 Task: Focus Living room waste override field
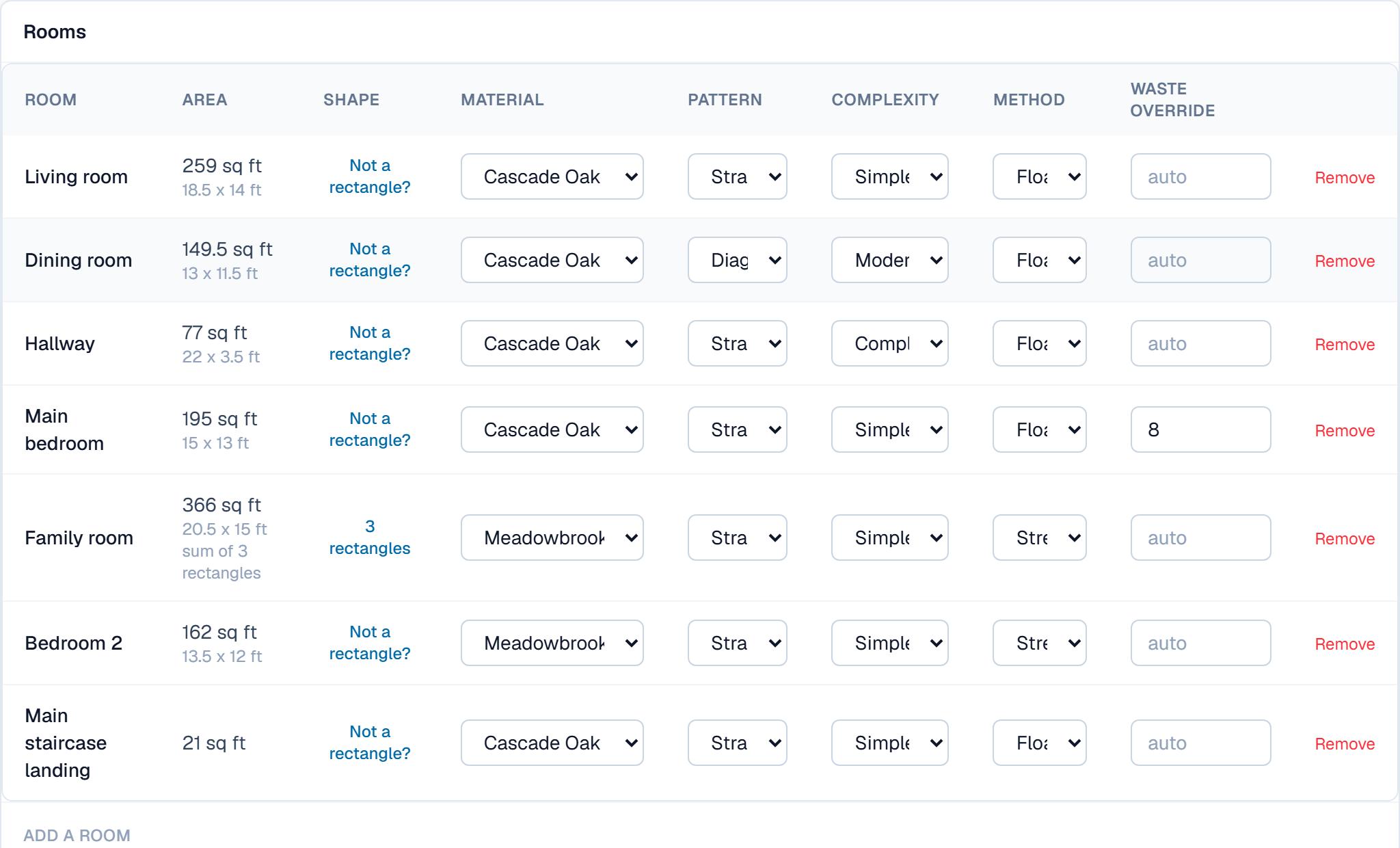[1200, 176]
